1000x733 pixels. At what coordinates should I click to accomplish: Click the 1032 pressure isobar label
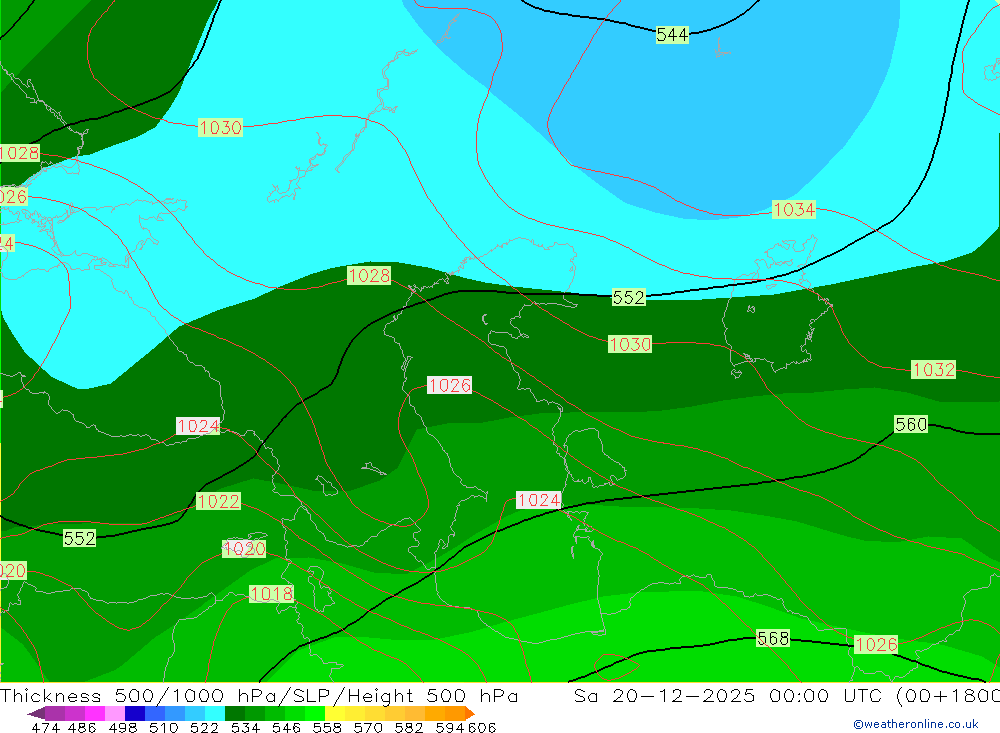[933, 369]
